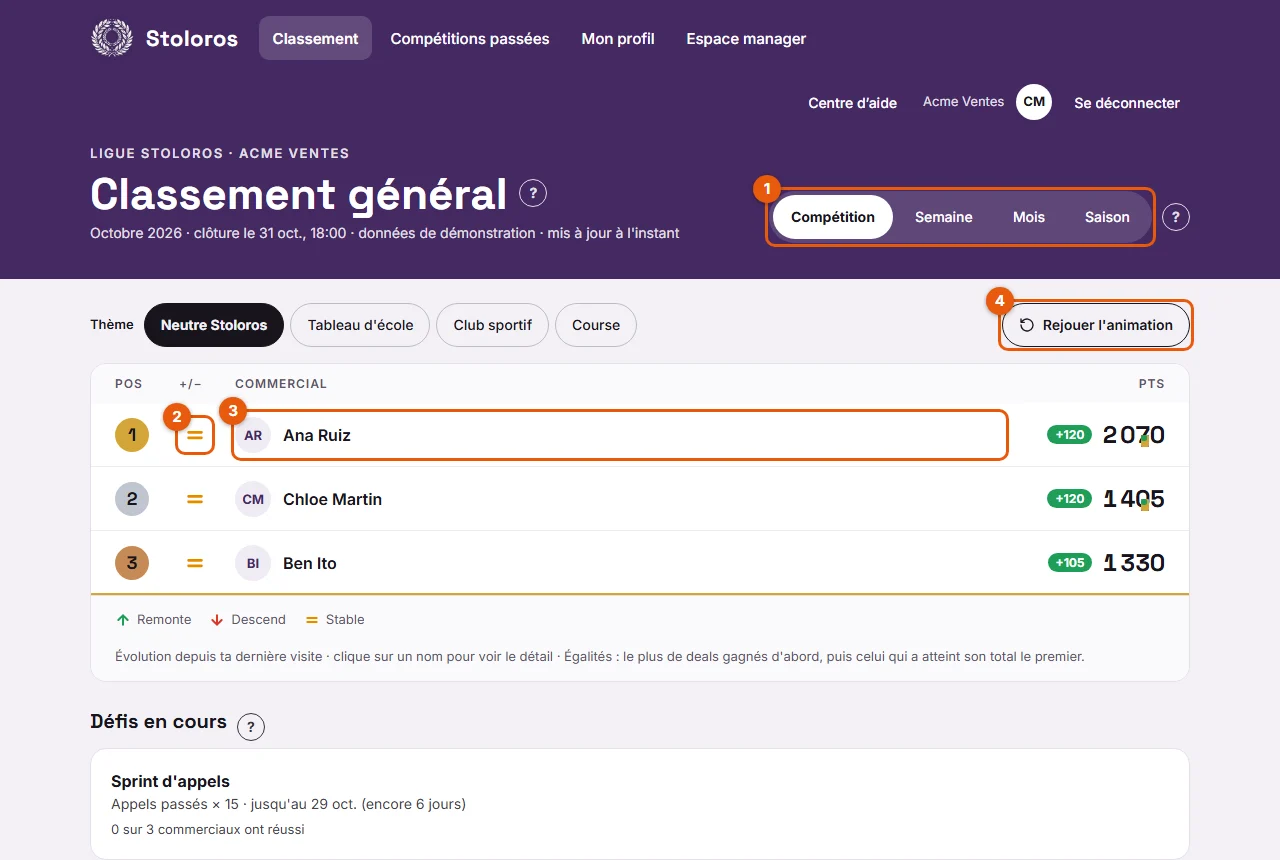Switch the ranking to Saison
The width and height of the screenshot is (1280, 860).
point(1107,217)
